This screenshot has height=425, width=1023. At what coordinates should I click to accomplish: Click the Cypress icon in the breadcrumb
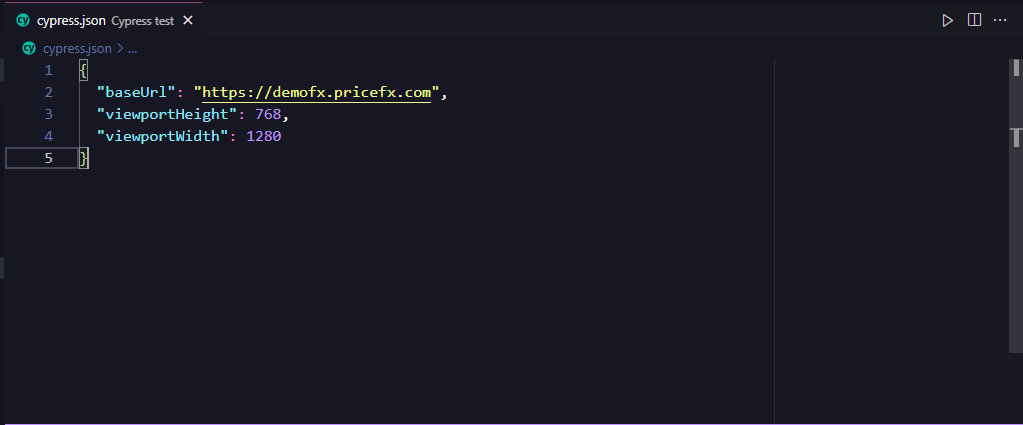coord(29,47)
